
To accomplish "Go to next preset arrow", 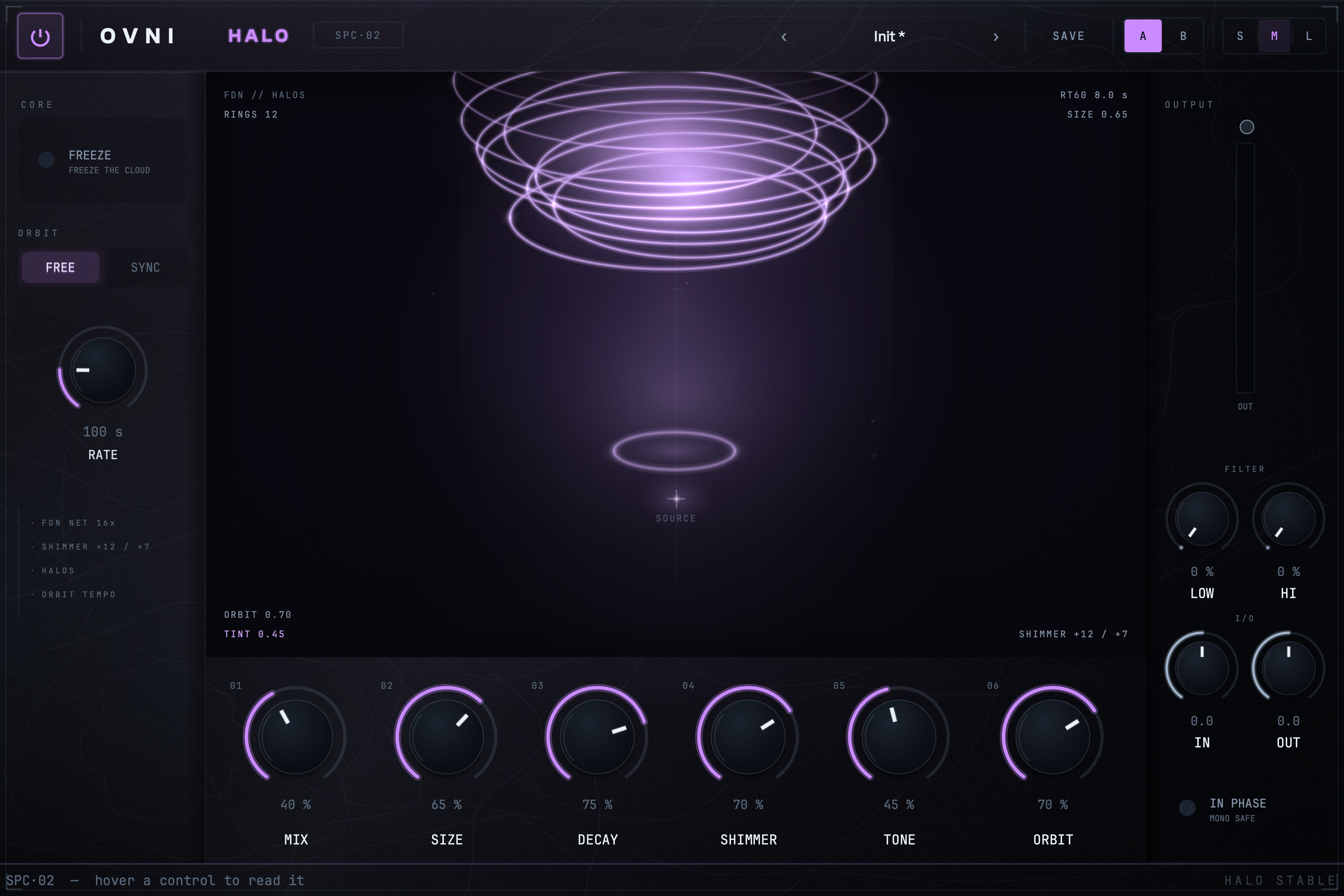I will (x=995, y=37).
